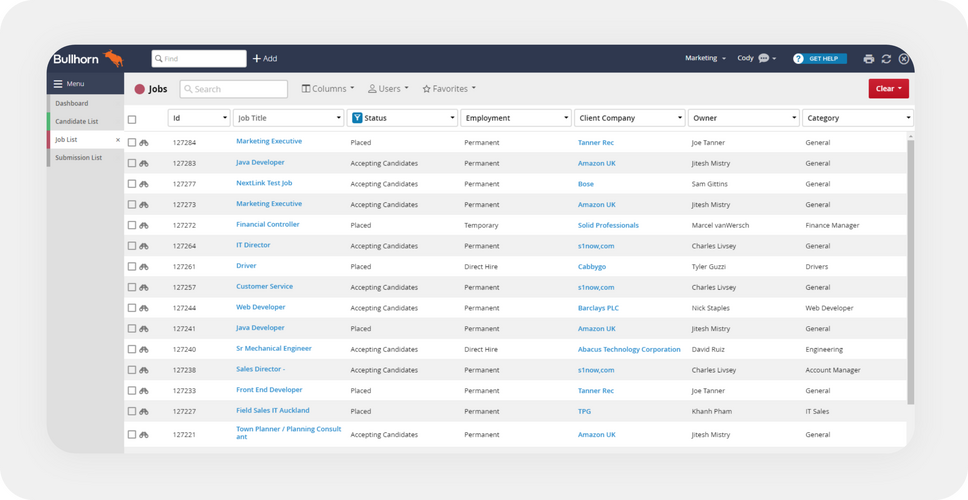
Task: Close the Job List tab with X
Action: [x=118, y=140]
